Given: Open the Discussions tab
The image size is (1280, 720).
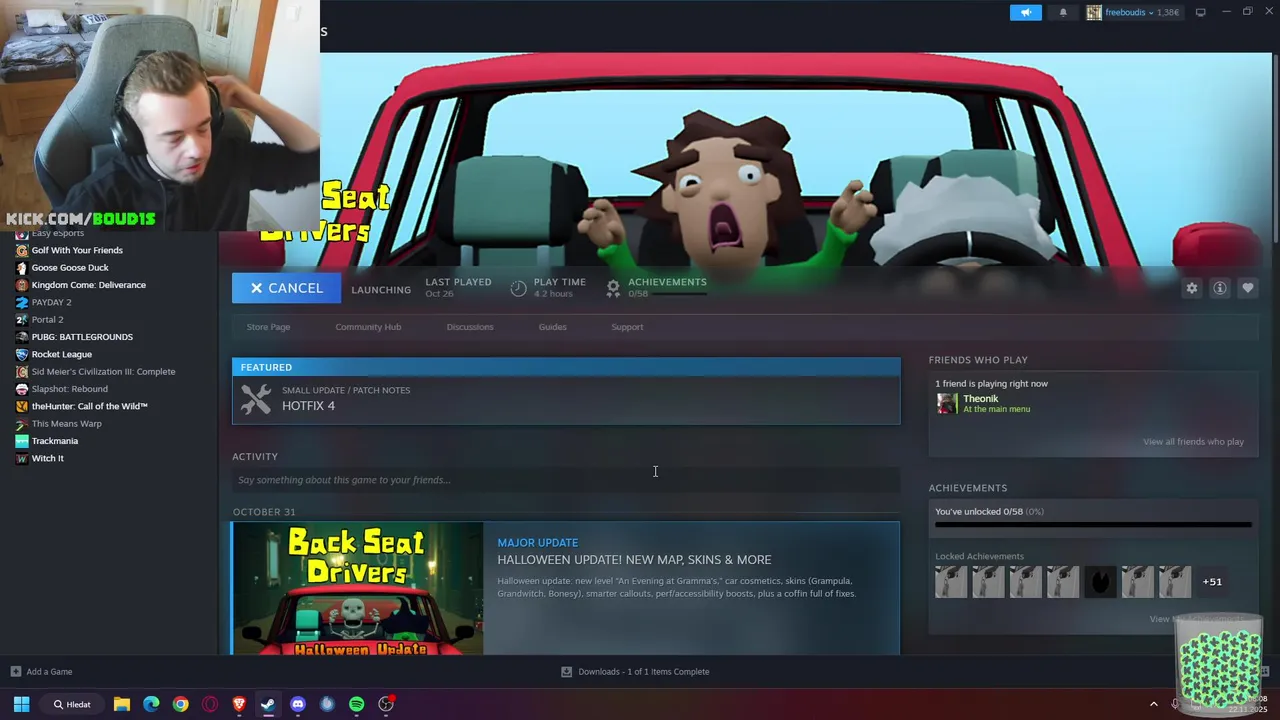Looking at the screenshot, I should 470,327.
